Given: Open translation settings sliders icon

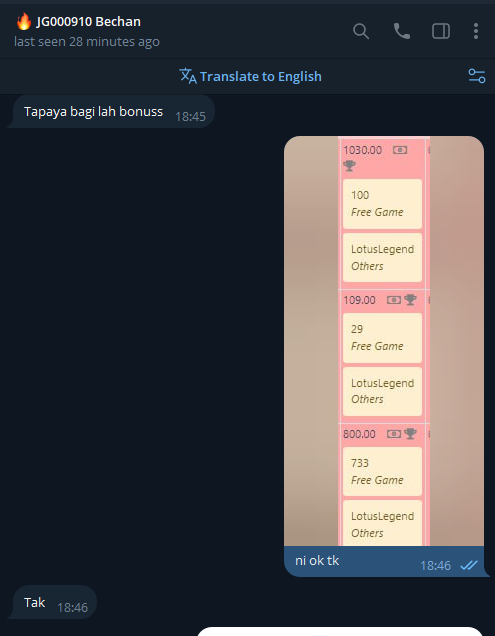Looking at the screenshot, I should 477,76.
